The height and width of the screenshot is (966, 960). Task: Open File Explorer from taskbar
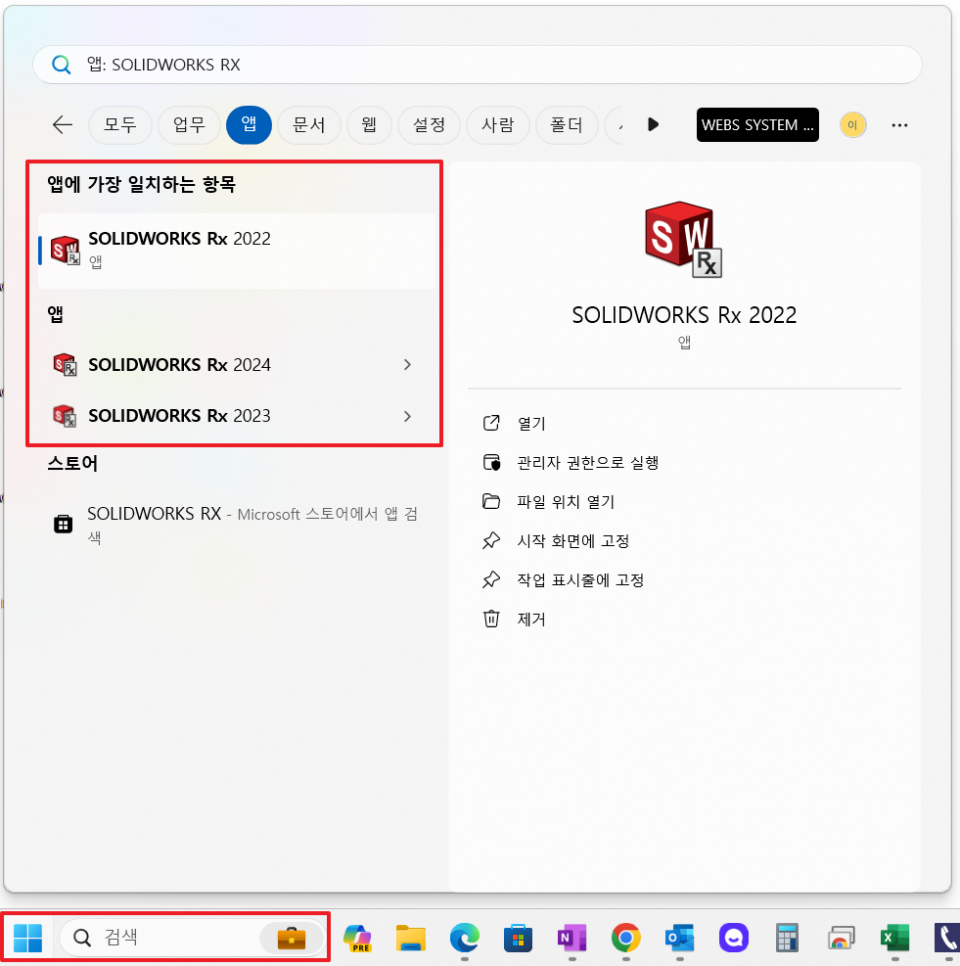[411, 938]
